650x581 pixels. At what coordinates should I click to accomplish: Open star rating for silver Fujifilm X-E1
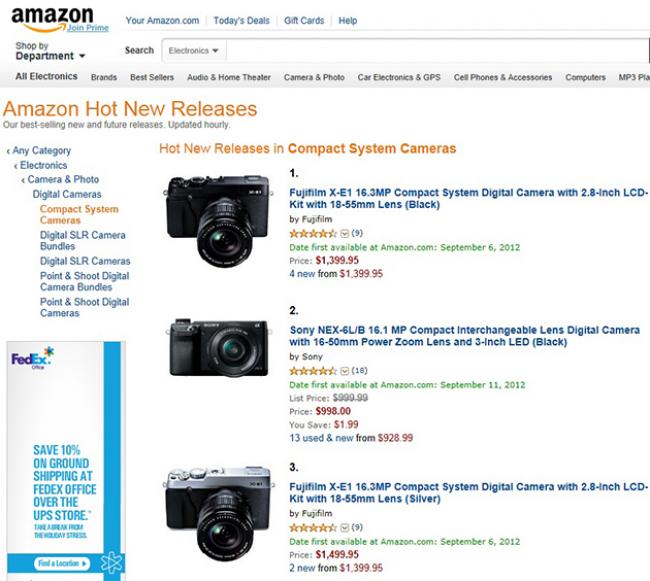(313, 528)
